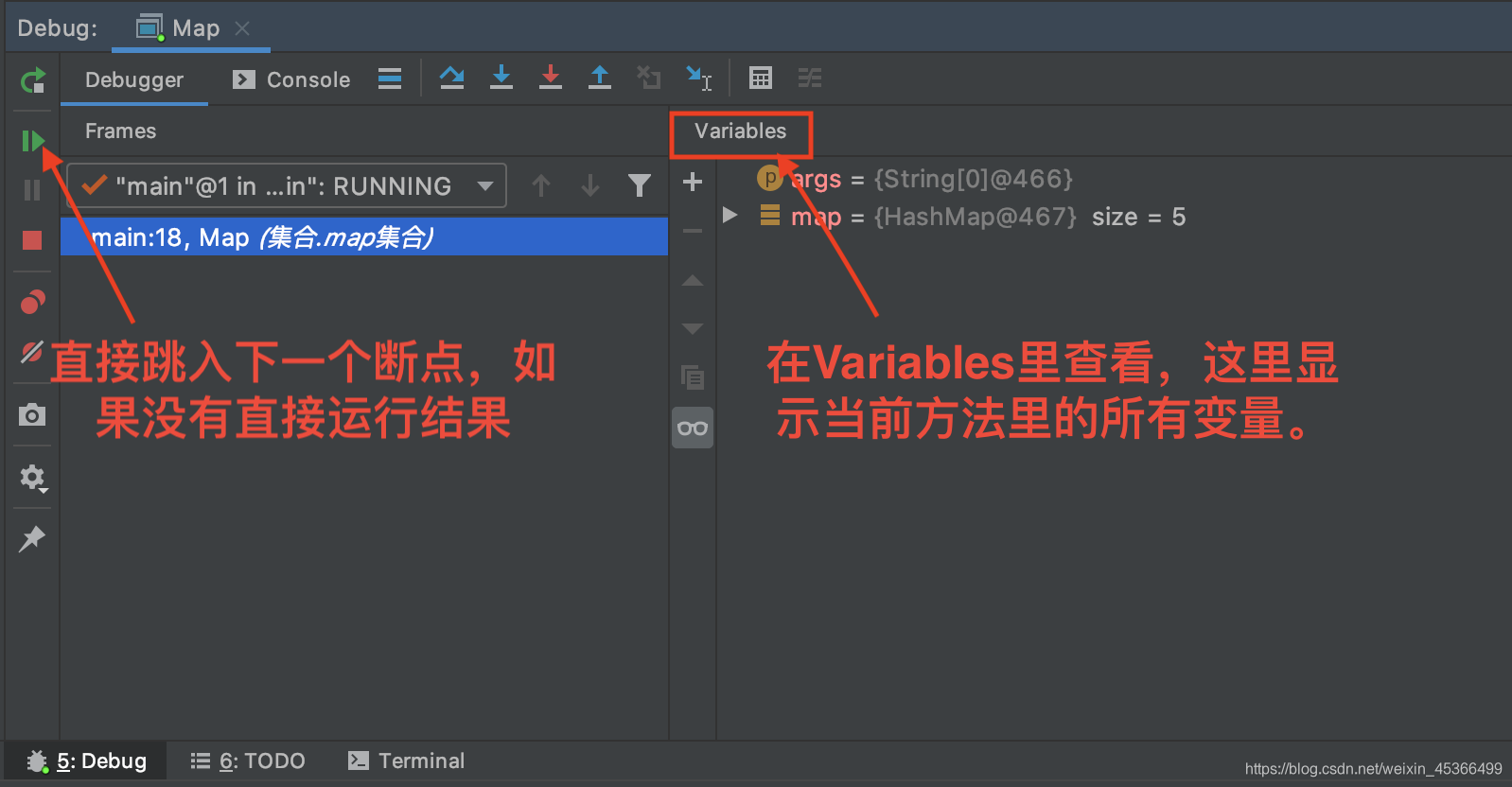Pause the program execution
The width and height of the screenshot is (1512, 787).
[x=32, y=190]
